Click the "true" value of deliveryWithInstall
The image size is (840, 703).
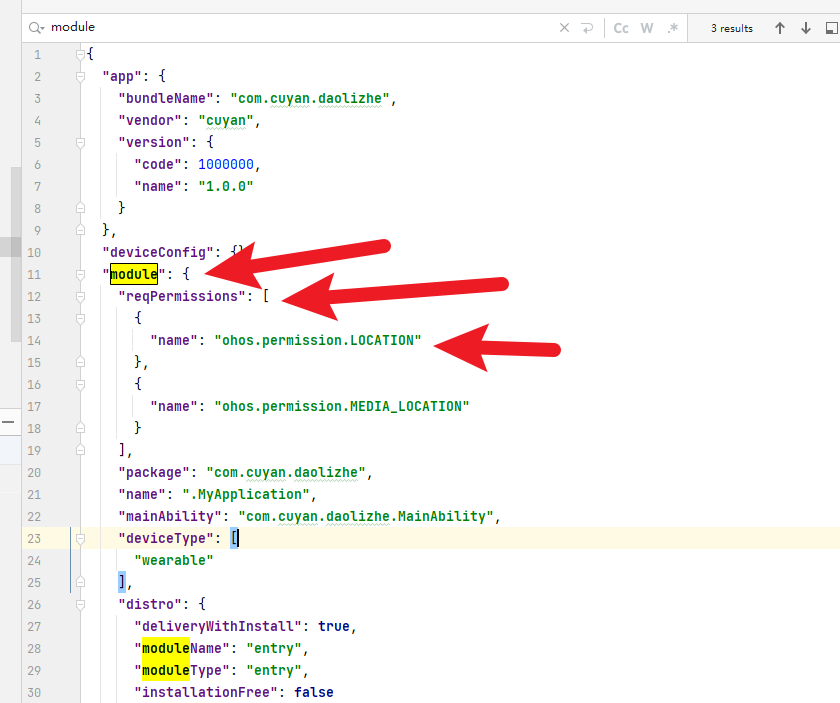pyautogui.click(x=334, y=626)
